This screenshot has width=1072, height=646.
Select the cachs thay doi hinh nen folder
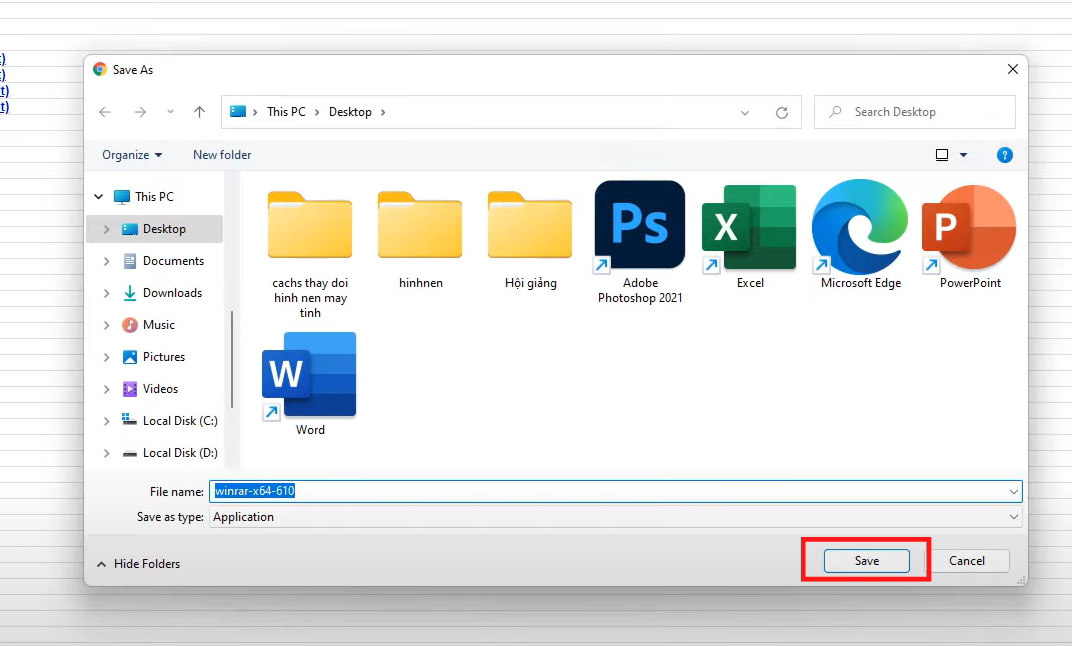point(310,253)
